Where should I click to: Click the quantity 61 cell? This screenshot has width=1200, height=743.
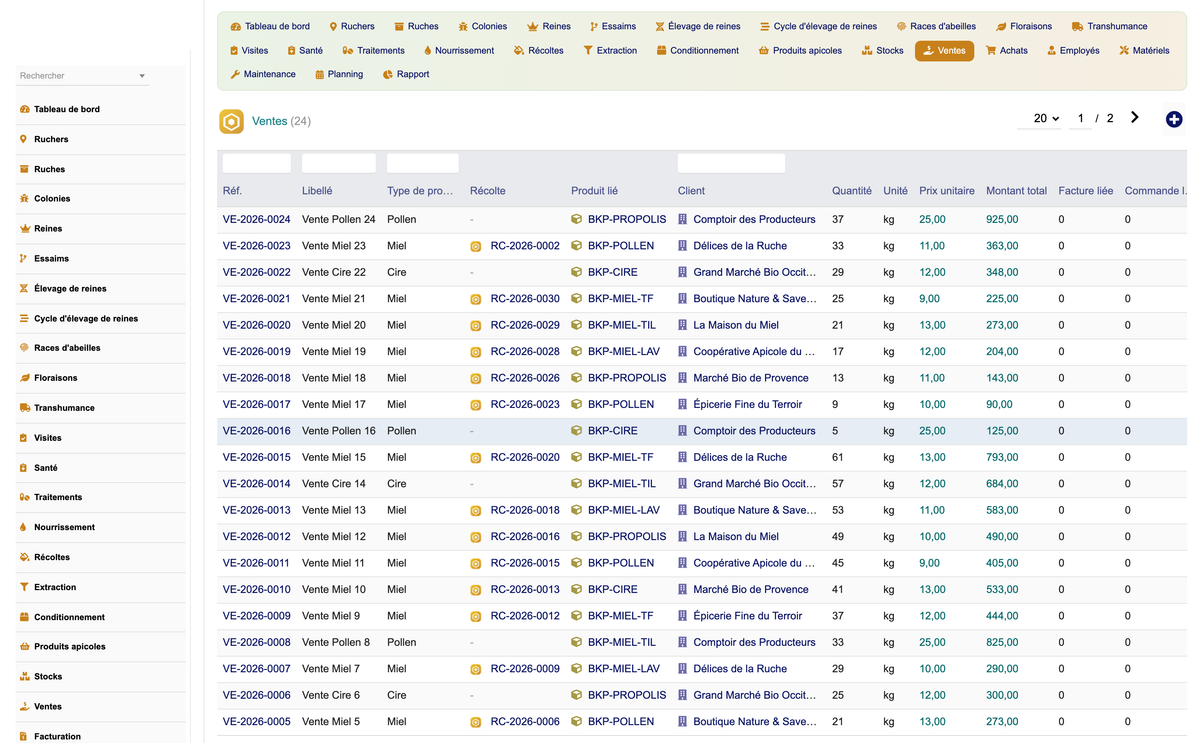[x=838, y=458]
